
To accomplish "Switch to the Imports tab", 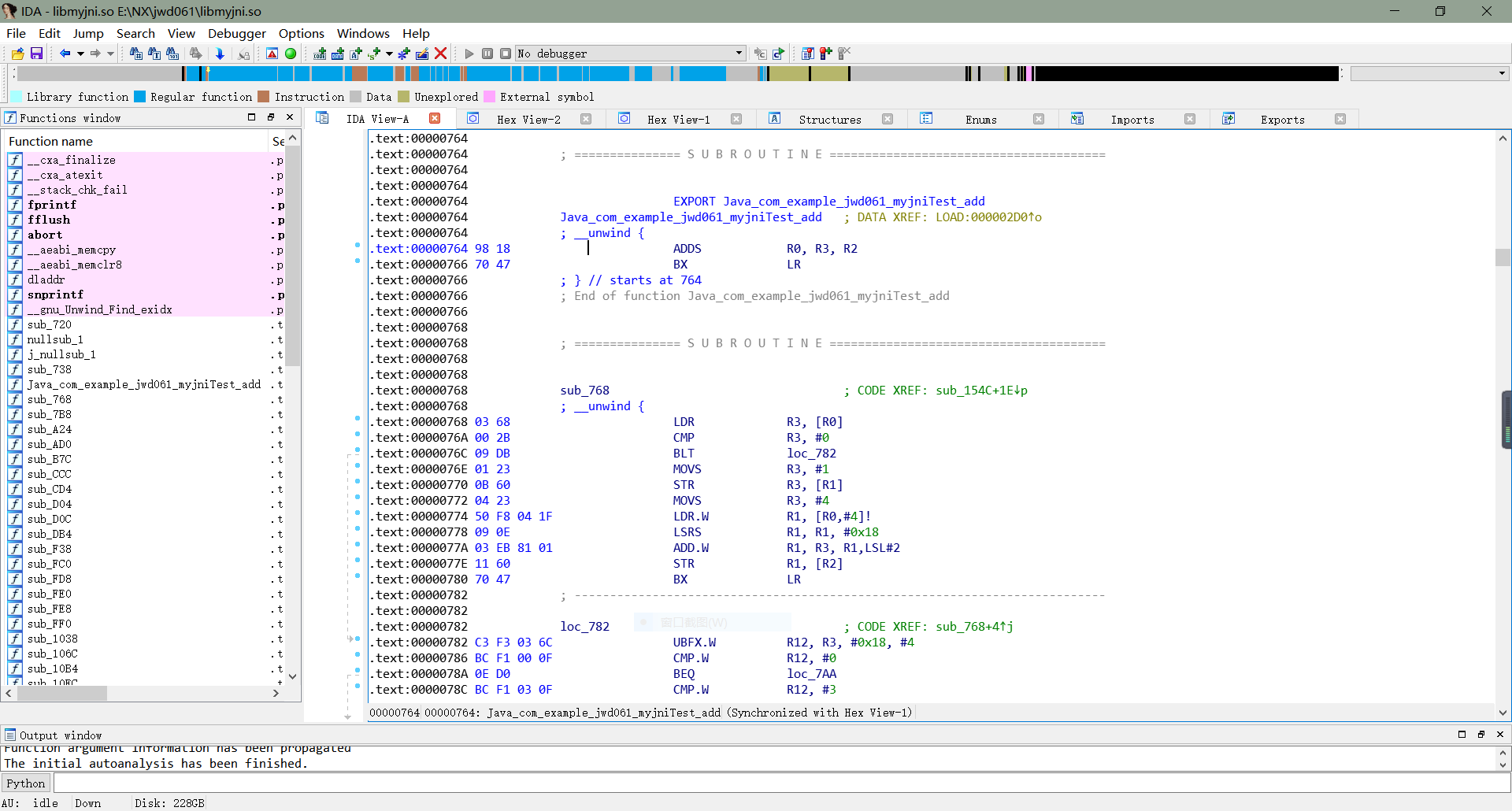I will 1132,120.
